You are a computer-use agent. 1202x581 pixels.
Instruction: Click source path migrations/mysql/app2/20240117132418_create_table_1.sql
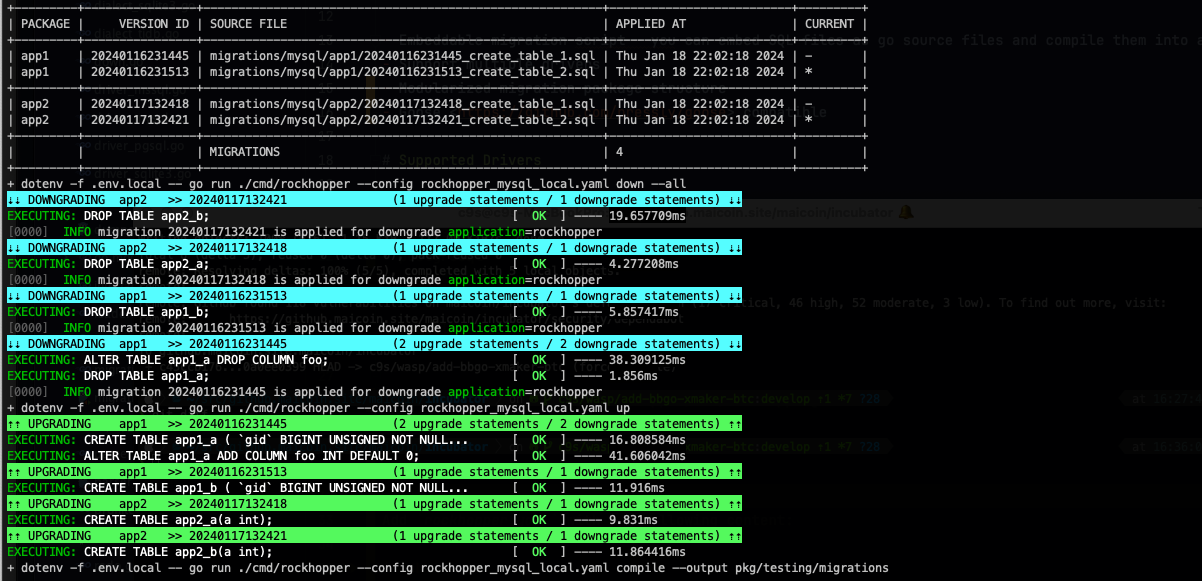pos(403,104)
